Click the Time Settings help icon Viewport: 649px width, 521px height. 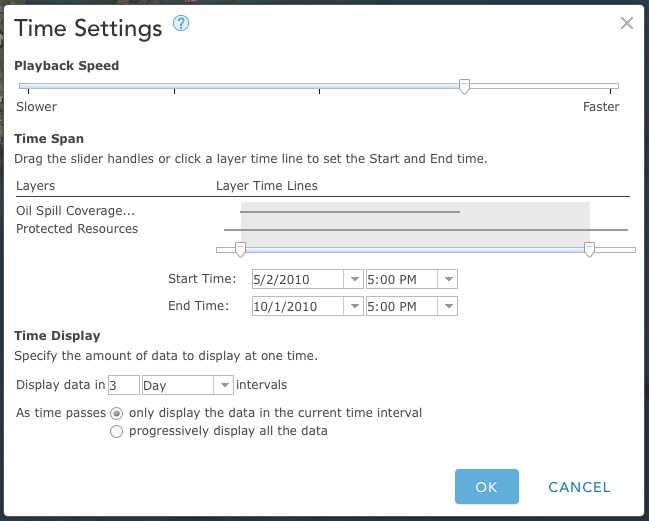click(181, 24)
